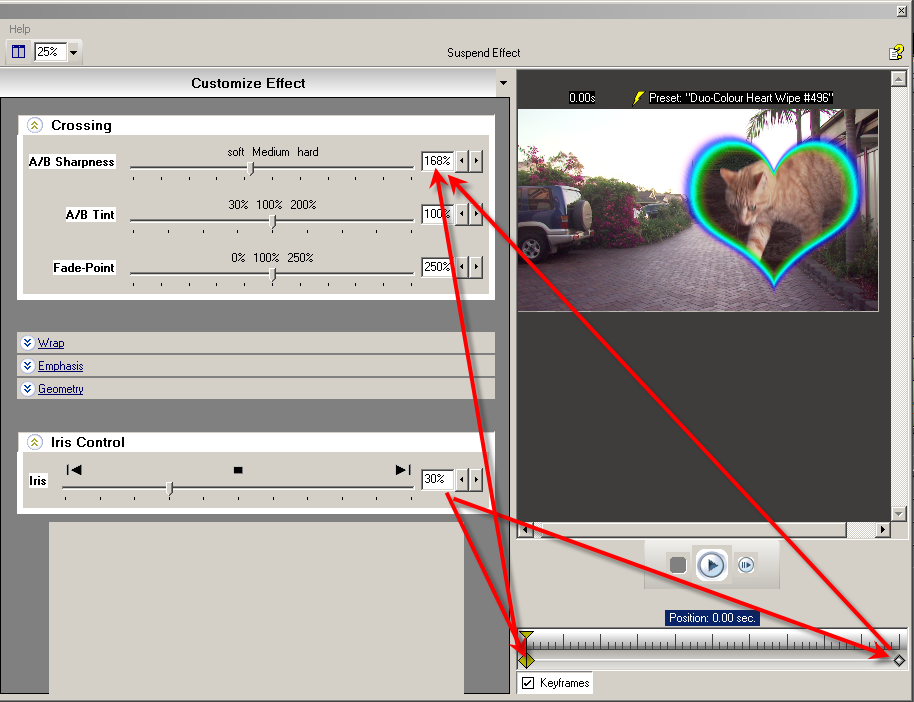The image size is (914, 702).
Task: Expand the Wrap section
Action: [x=51, y=343]
